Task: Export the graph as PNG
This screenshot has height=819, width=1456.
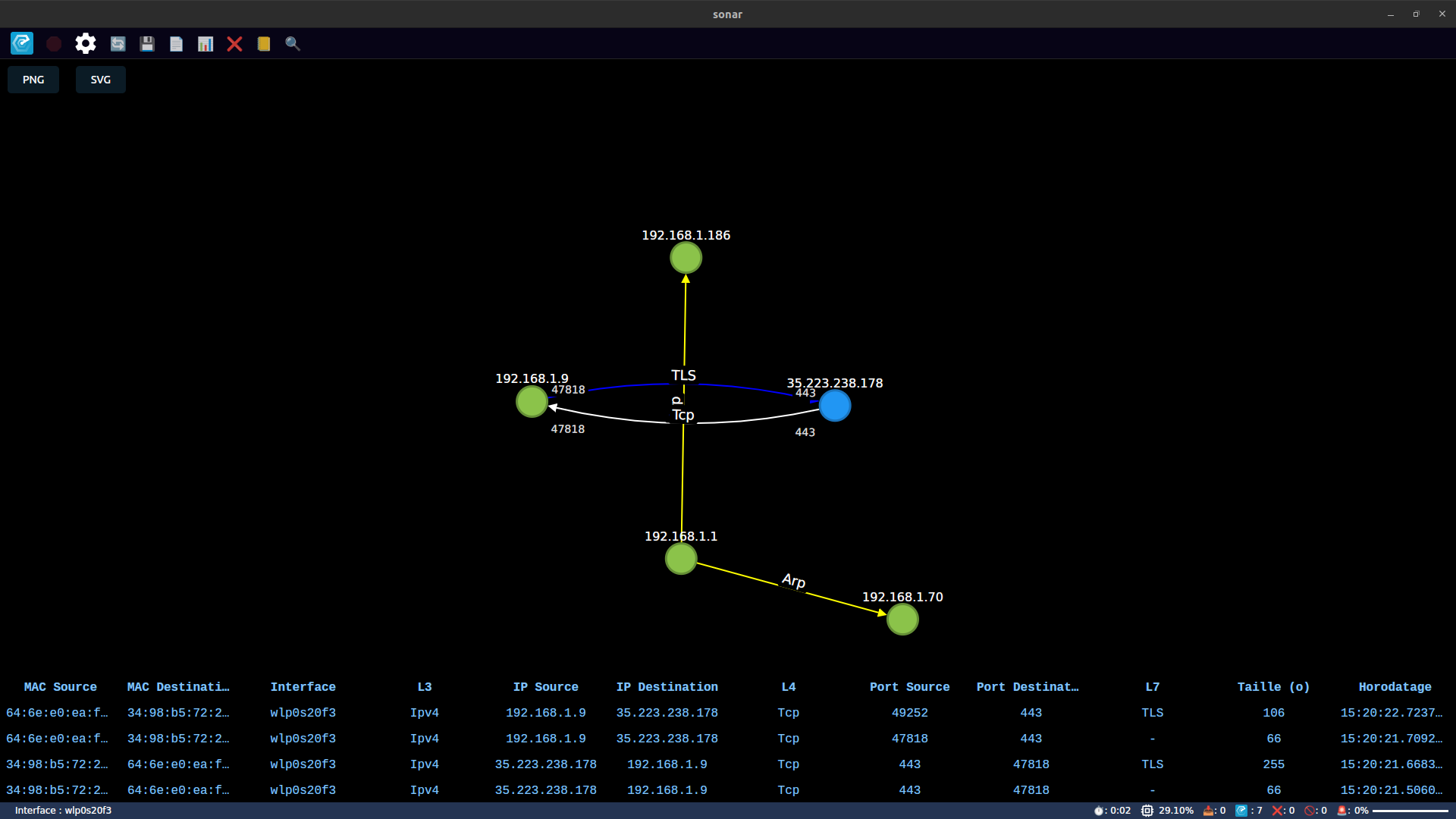Action: tap(33, 80)
